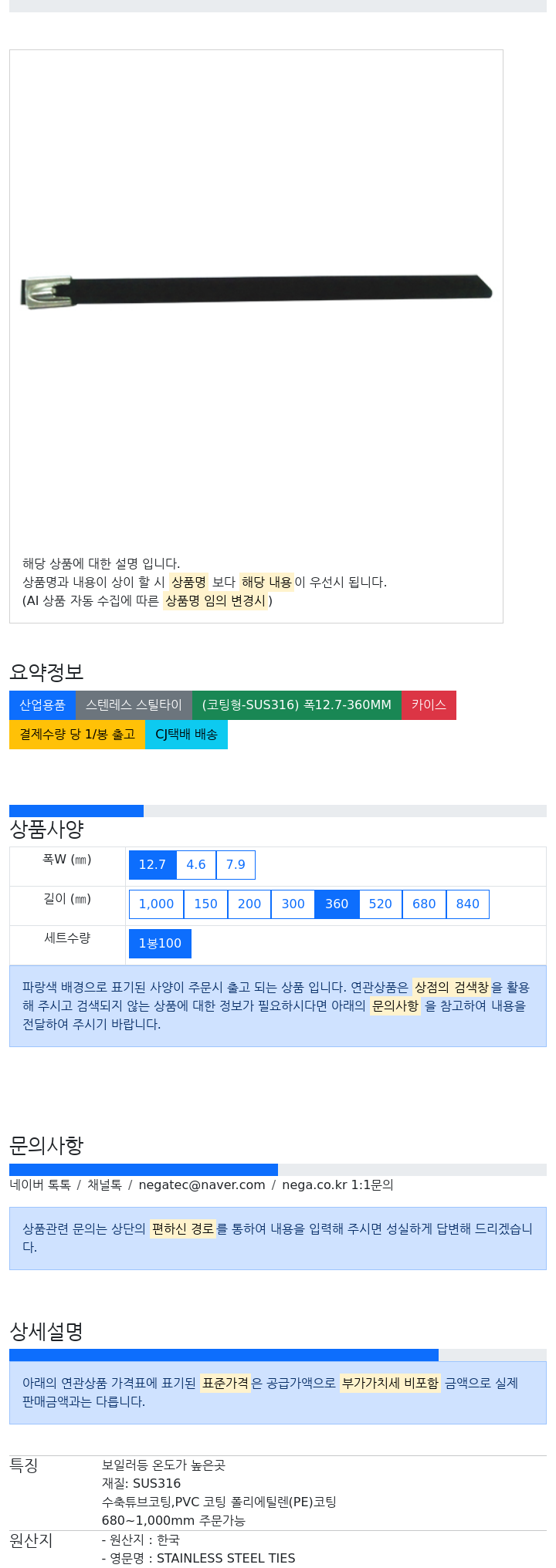Choose length 520
The width and height of the screenshot is (556, 1568).
[381, 904]
